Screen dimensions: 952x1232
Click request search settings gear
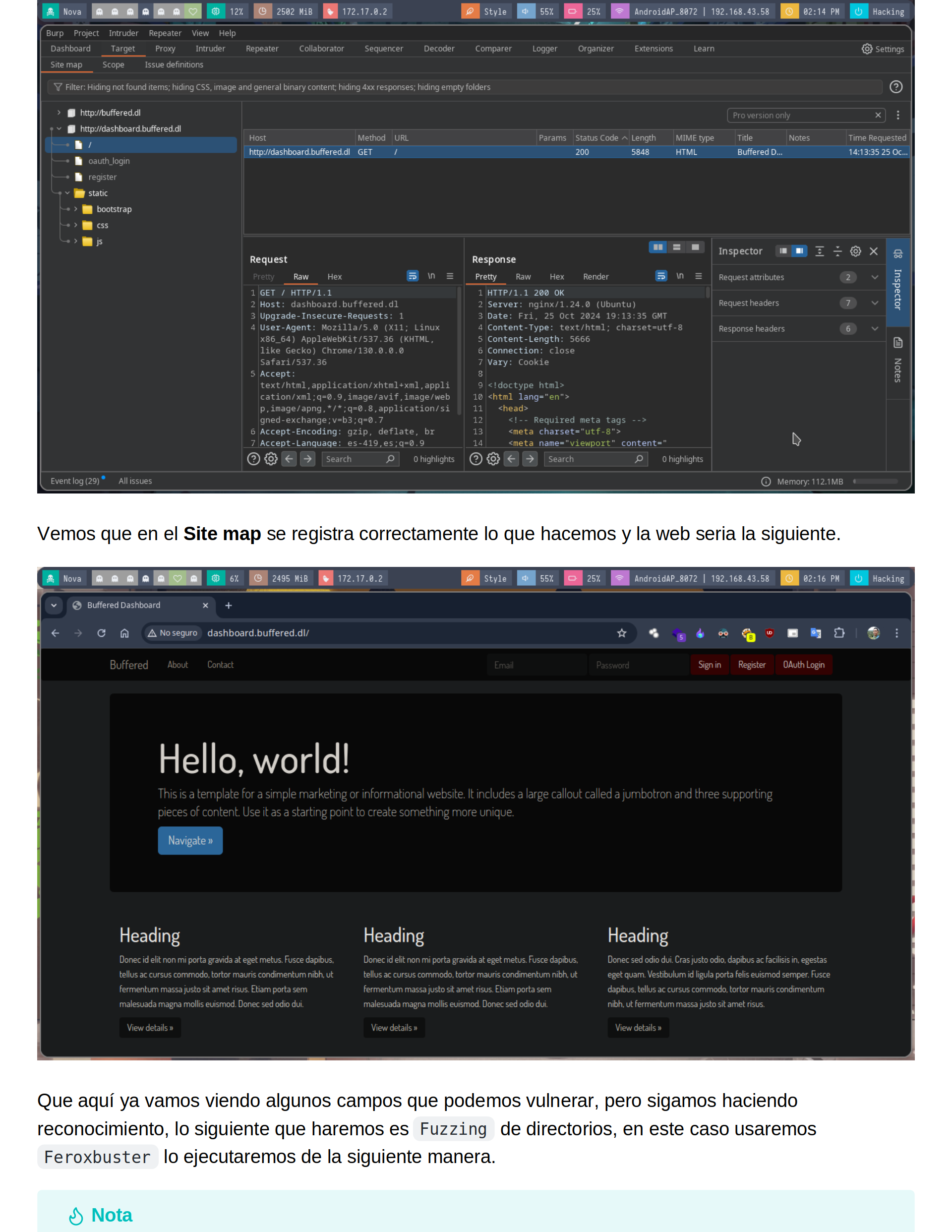271,459
